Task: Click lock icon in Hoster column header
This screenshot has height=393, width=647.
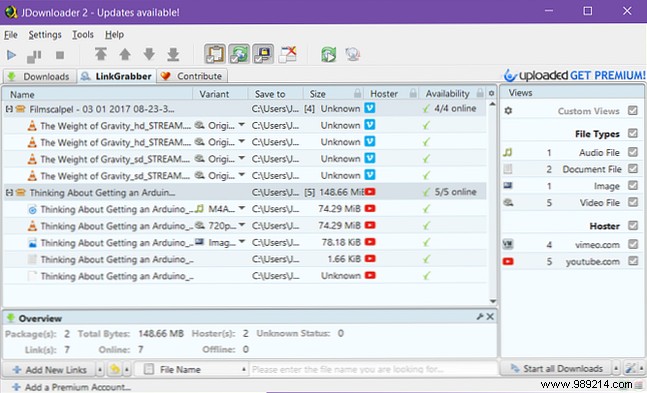Action: click(413, 93)
